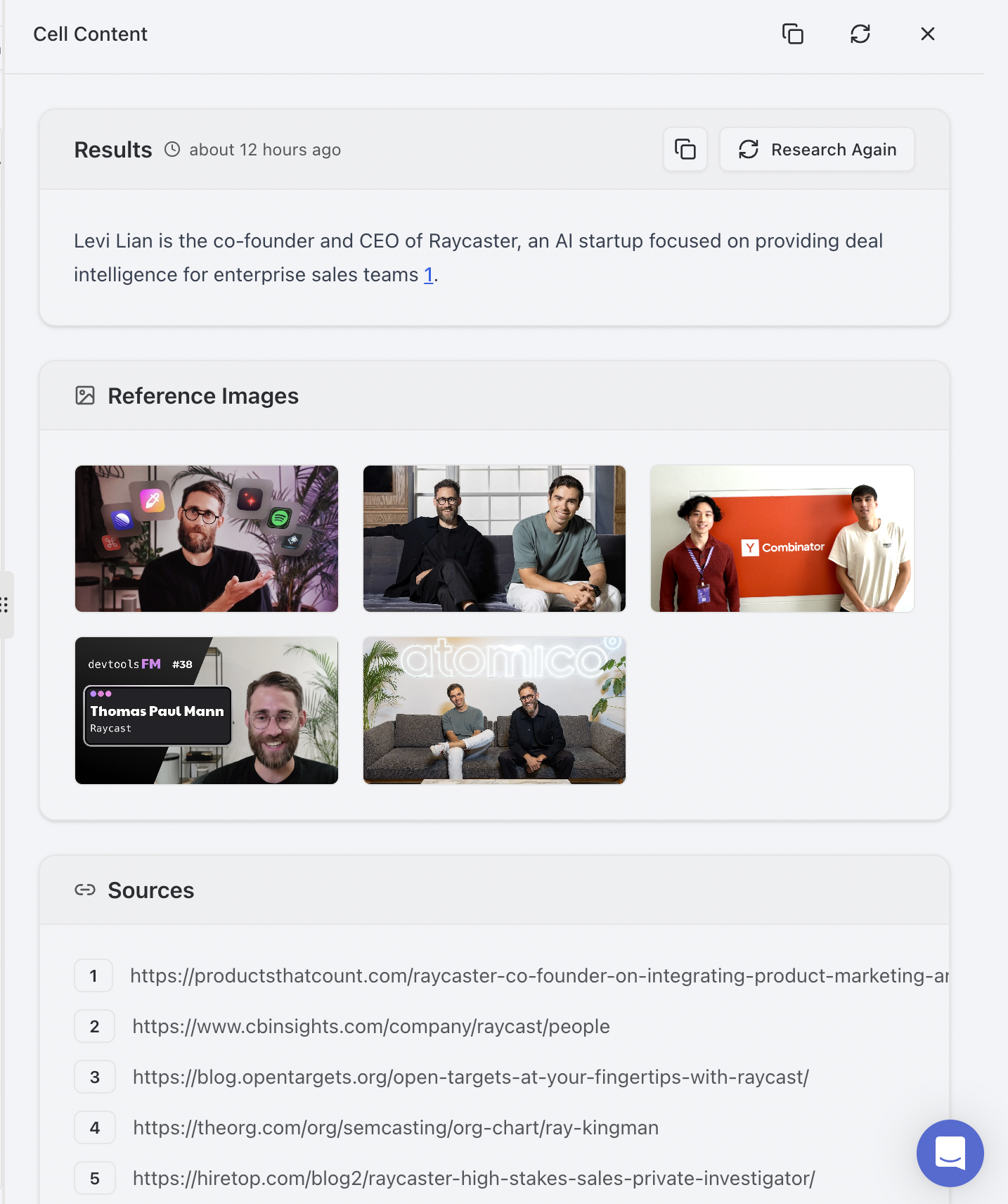Click the Reference Images section icon
This screenshot has width=1008, height=1204.
[85, 396]
